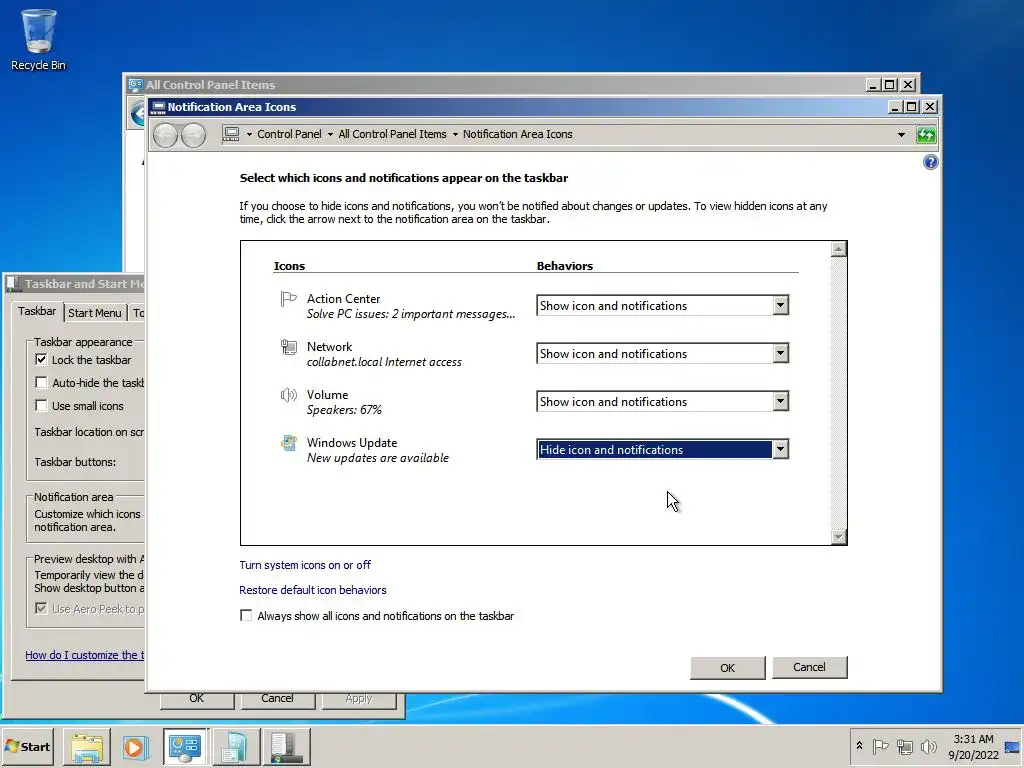Click Cancel in Notification Area Icons

coord(809,667)
